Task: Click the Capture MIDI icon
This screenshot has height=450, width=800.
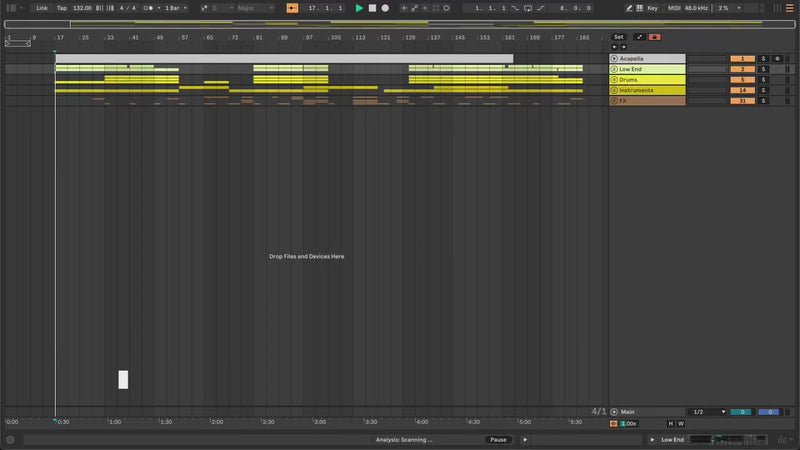Action: click(x=436, y=8)
